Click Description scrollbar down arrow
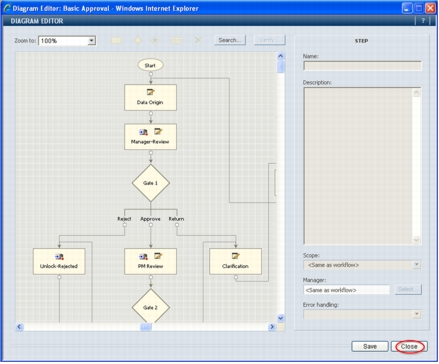 click(417, 240)
